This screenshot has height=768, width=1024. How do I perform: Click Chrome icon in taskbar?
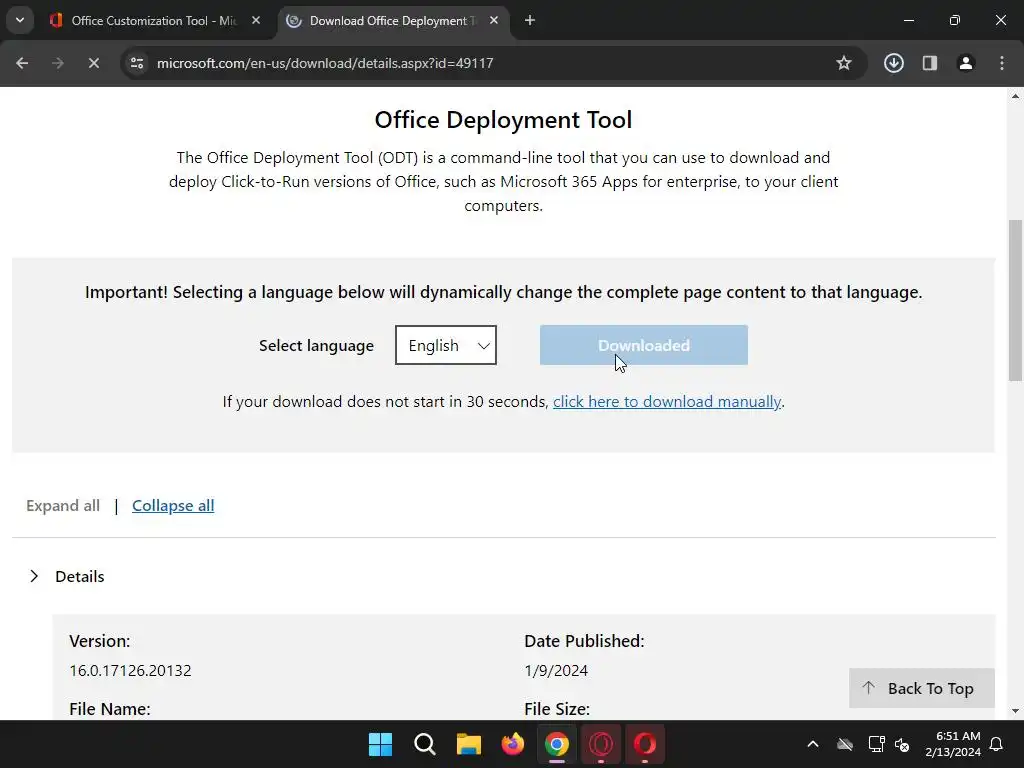coord(556,744)
